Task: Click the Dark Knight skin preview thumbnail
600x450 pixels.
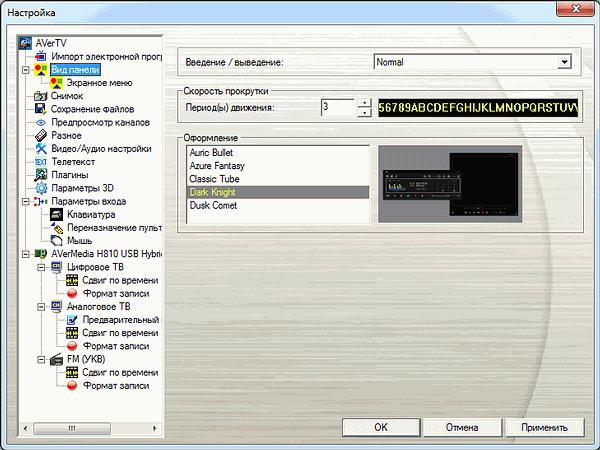Action: (450, 184)
